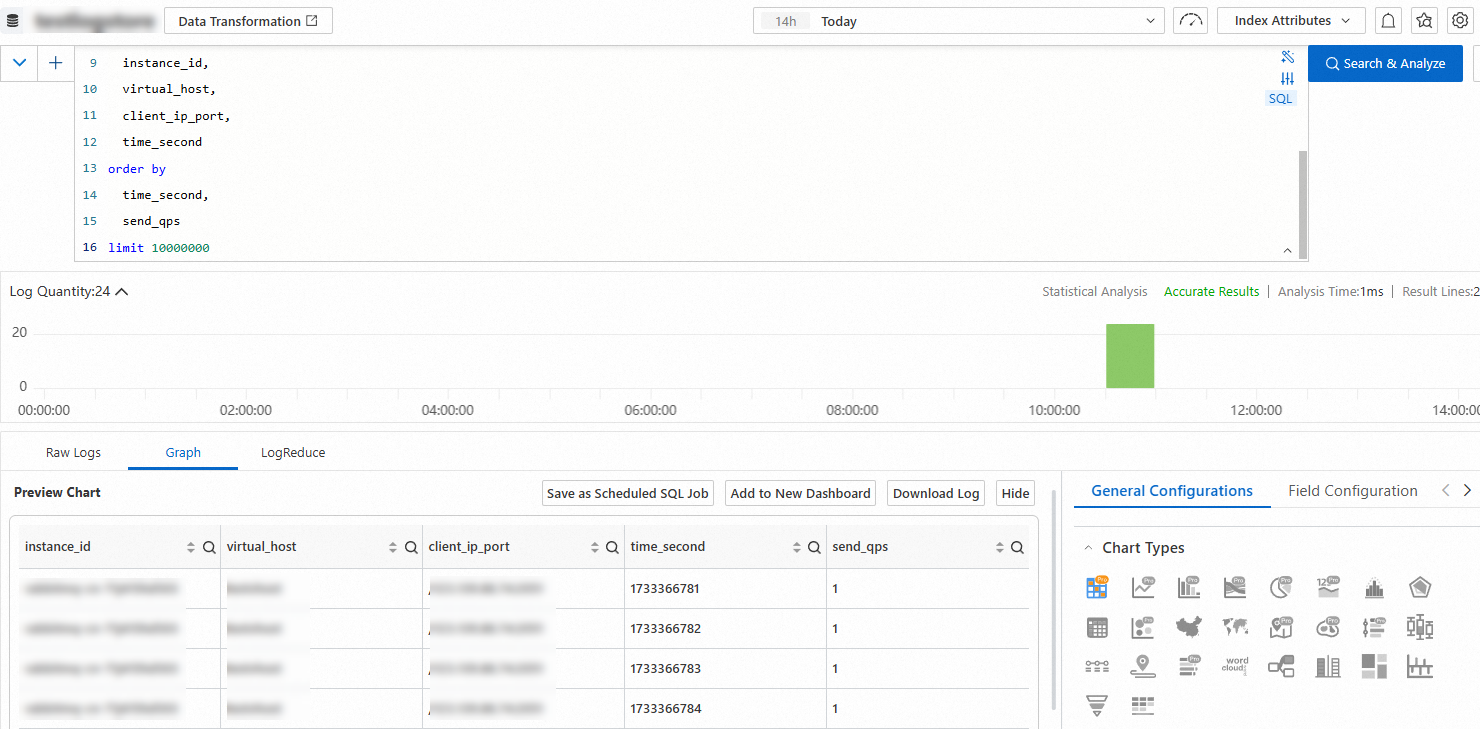
Task: Open the speedometer performance icon
Action: (x=1190, y=21)
